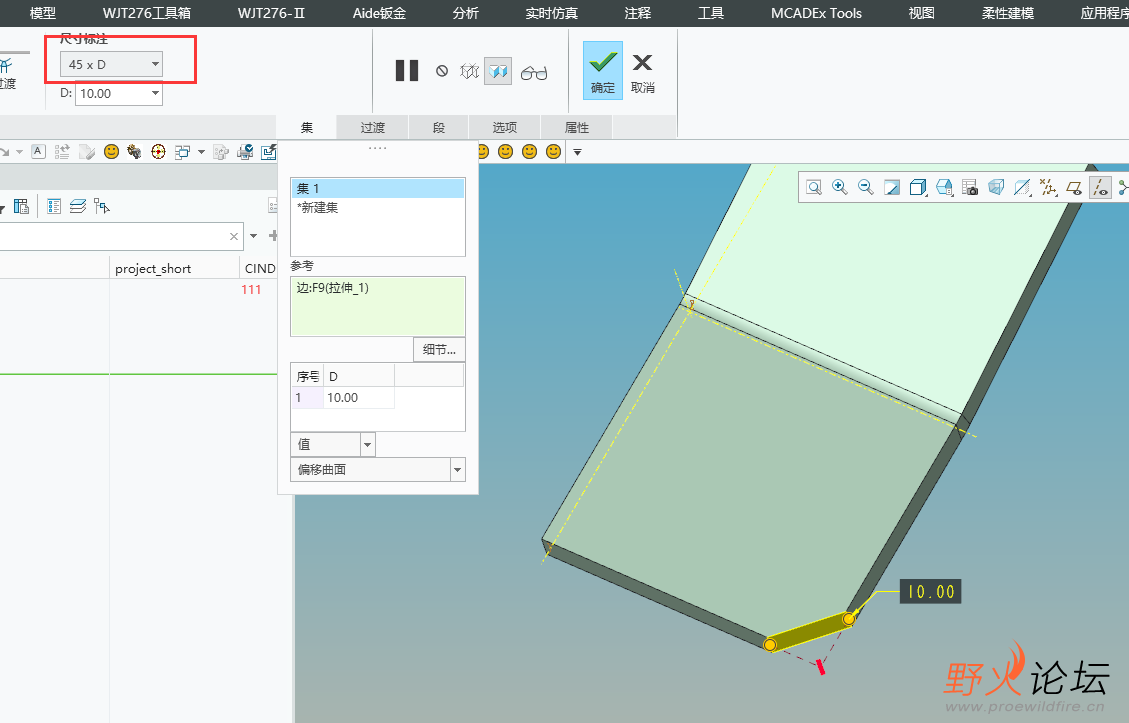The height and width of the screenshot is (723, 1129).
Task: Open the 注释 ribbon tab
Action: click(x=637, y=13)
